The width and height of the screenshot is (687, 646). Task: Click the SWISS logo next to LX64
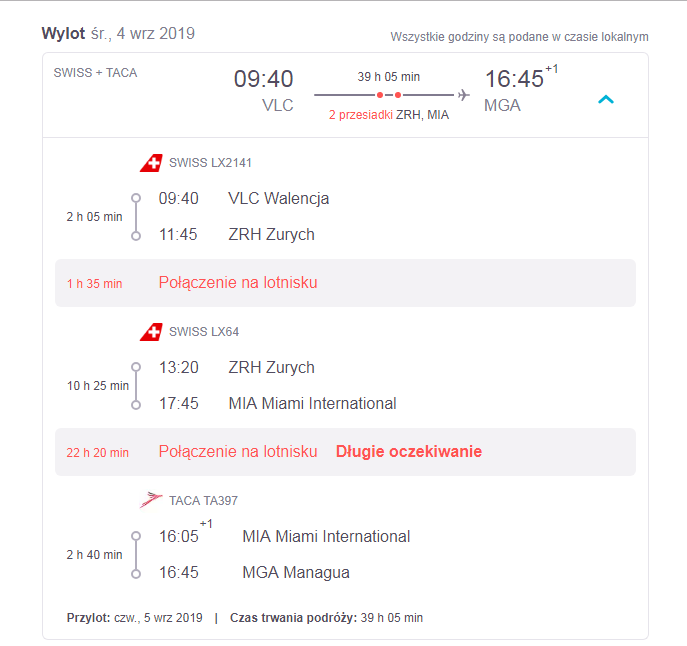pos(151,332)
